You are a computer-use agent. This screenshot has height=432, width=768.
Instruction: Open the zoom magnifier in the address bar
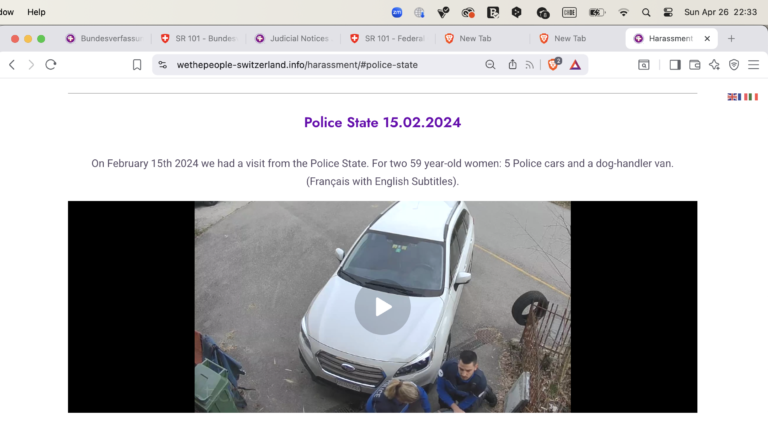tap(490, 64)
